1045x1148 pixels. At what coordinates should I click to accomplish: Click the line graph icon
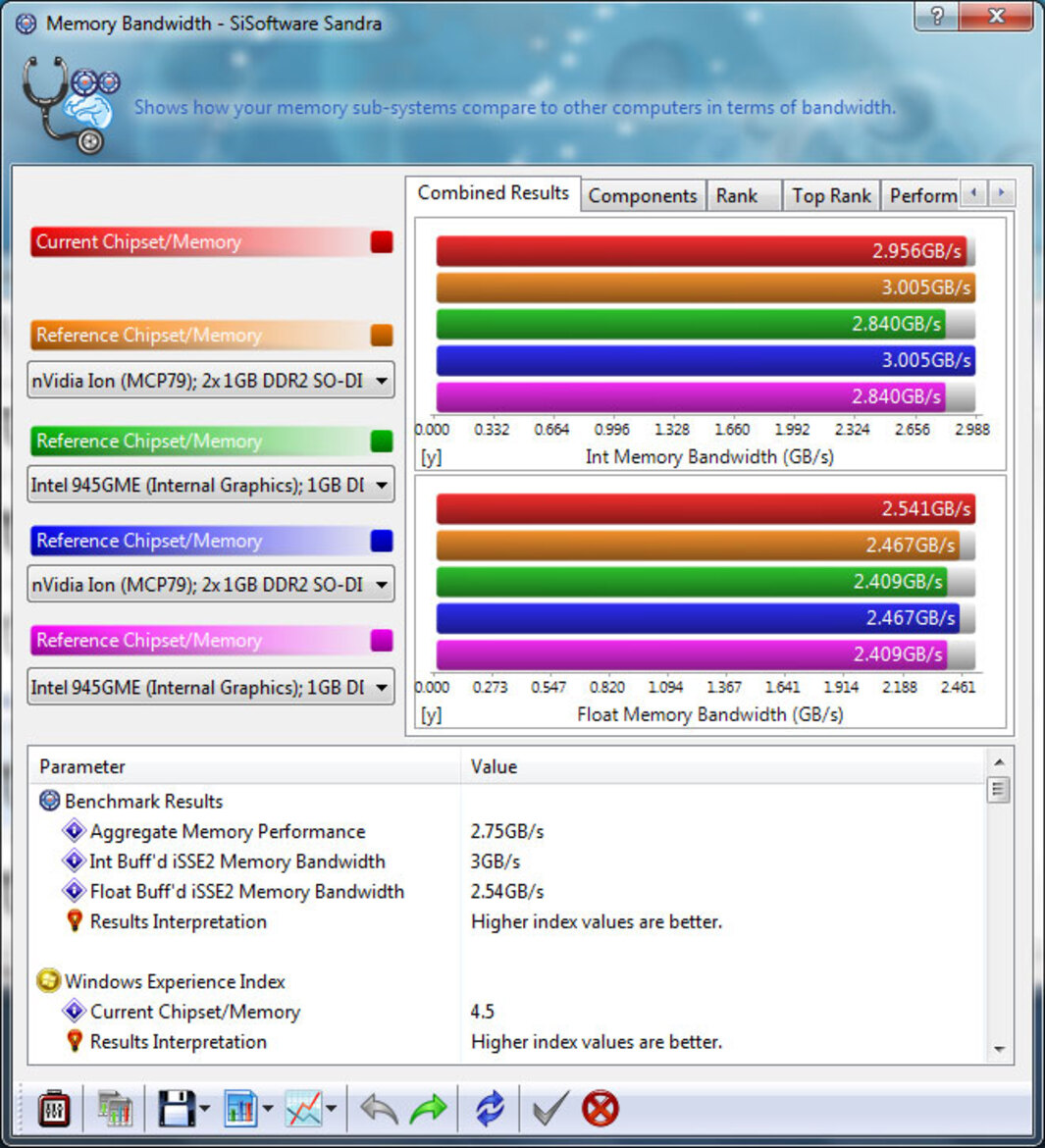click(x=303, y=1109)
